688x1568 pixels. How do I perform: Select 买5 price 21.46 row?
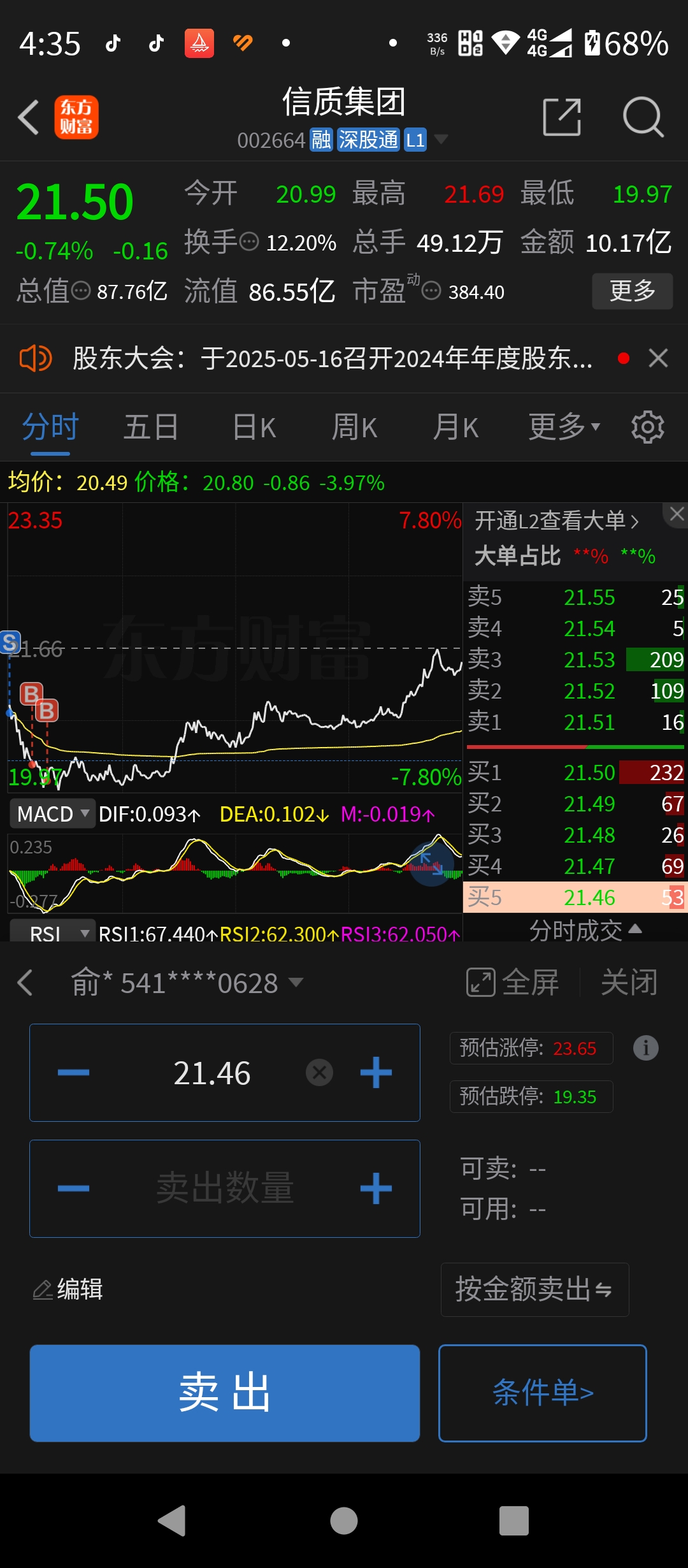tap(575, 897)
